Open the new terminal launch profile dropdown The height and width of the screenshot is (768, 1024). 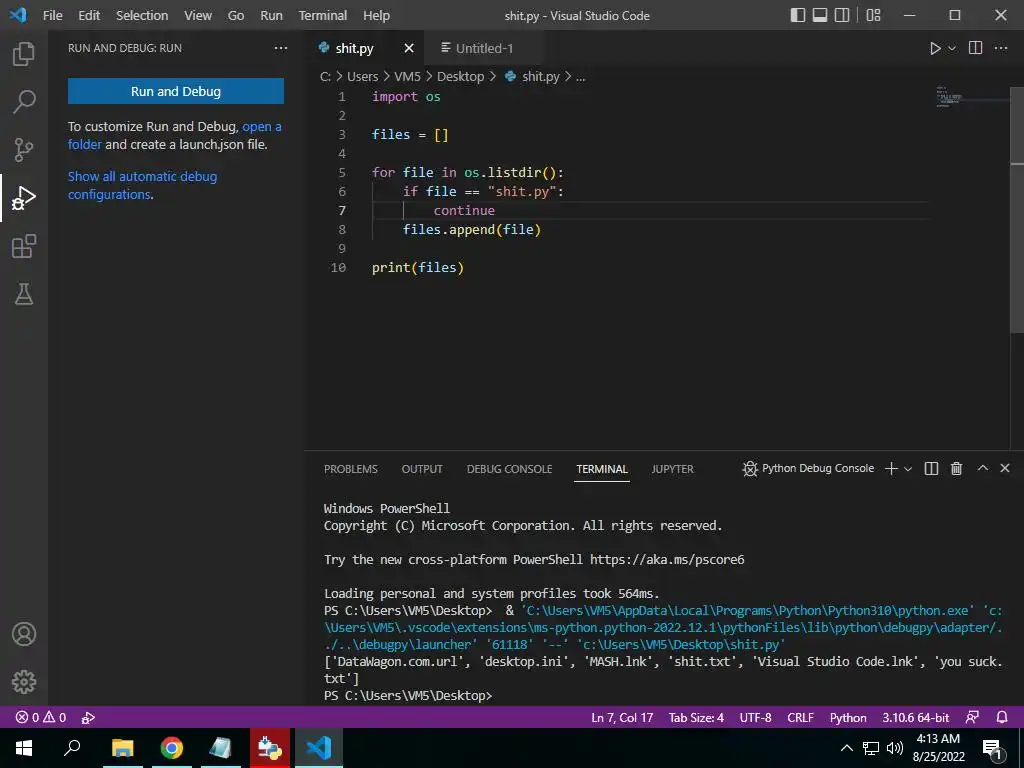tap(908, 468)
